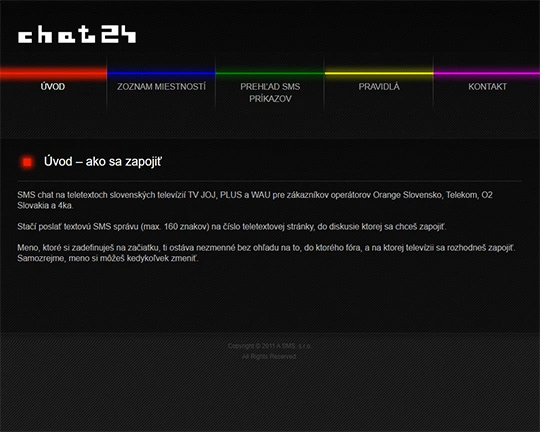Click paragraph starting 'SMS chat na teletextoch'
Image resolution: width=540 pixels, height=432 pixels.
click(x=255, y=200)
